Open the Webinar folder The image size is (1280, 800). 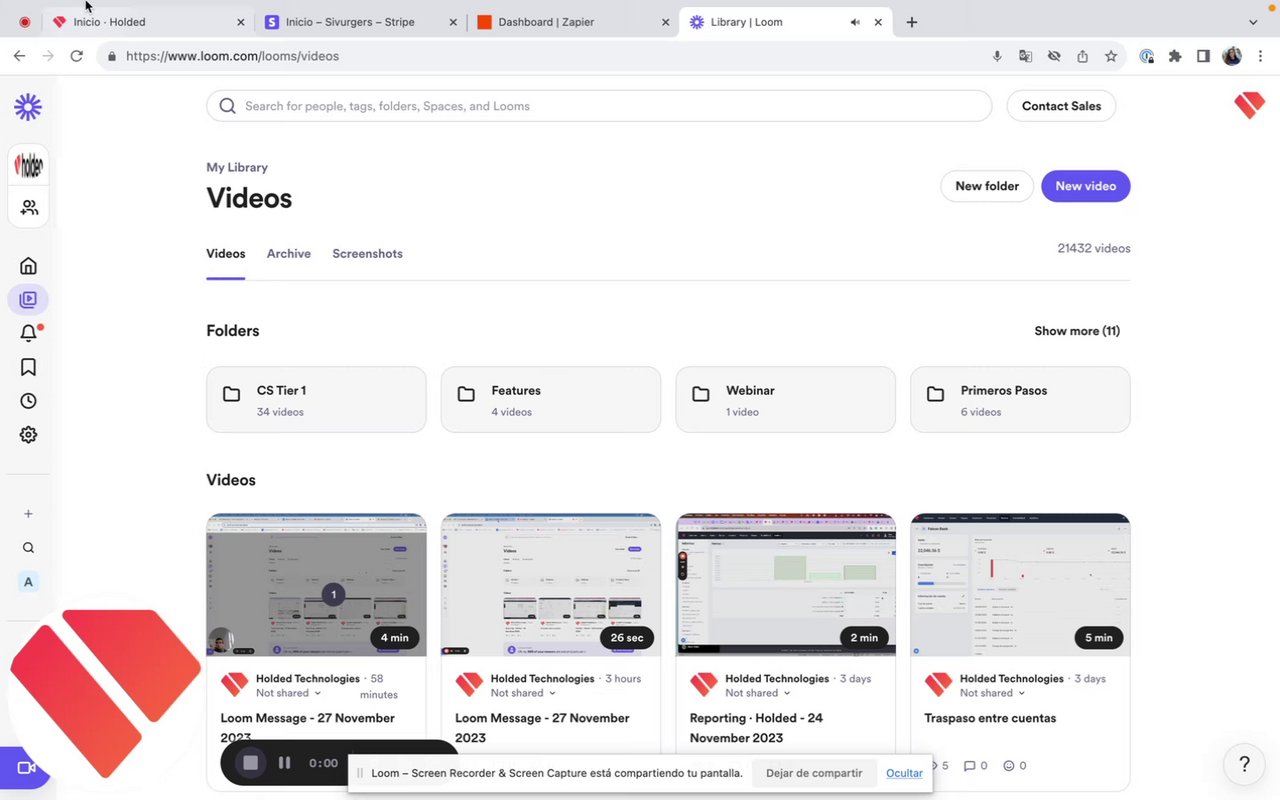point(786,400)
